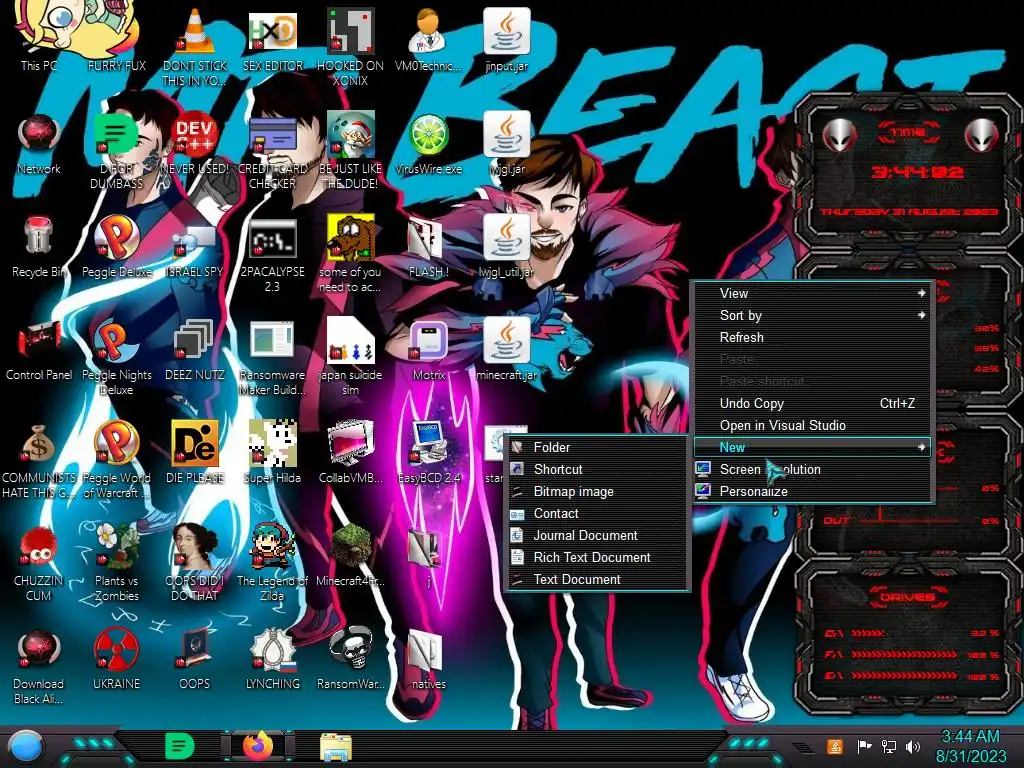
Task: Create a new Rich Text Document
Action: tap(597, 558)
